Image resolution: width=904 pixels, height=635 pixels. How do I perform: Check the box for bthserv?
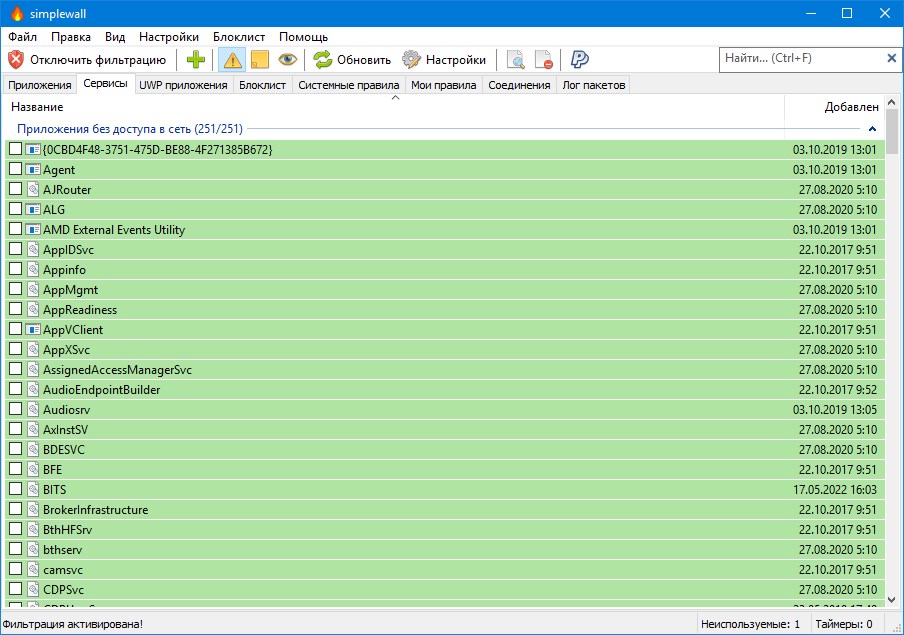coord(16,548)
